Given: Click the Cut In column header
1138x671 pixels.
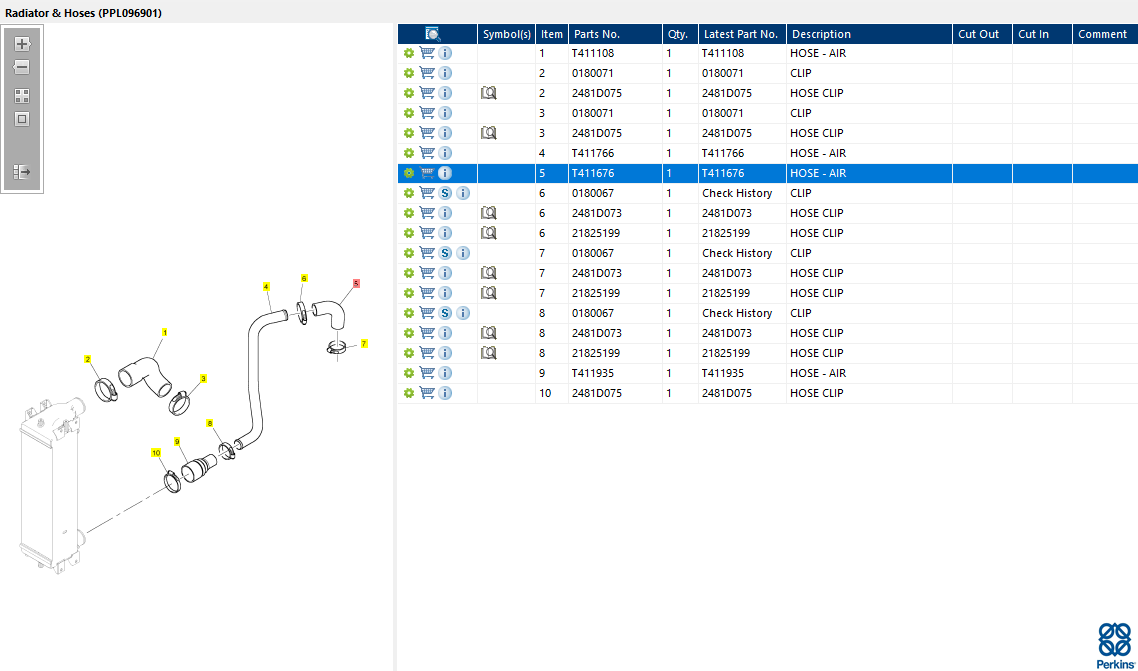Looking at the screenshot, I should [1043, 34].
